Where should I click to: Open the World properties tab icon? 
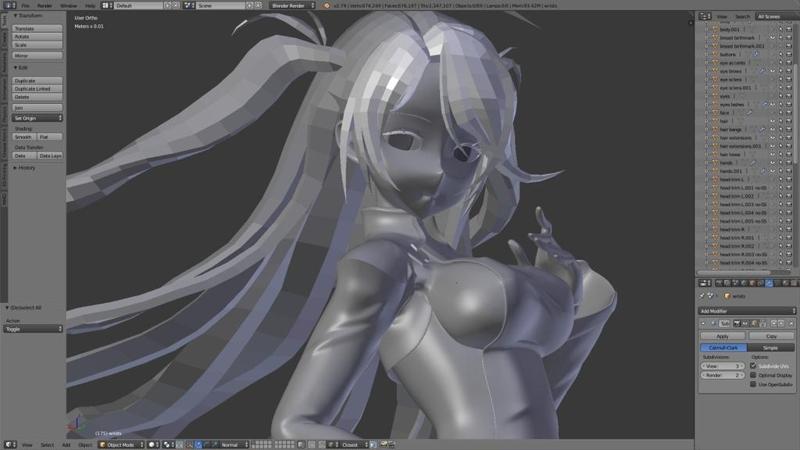(743, 283)
